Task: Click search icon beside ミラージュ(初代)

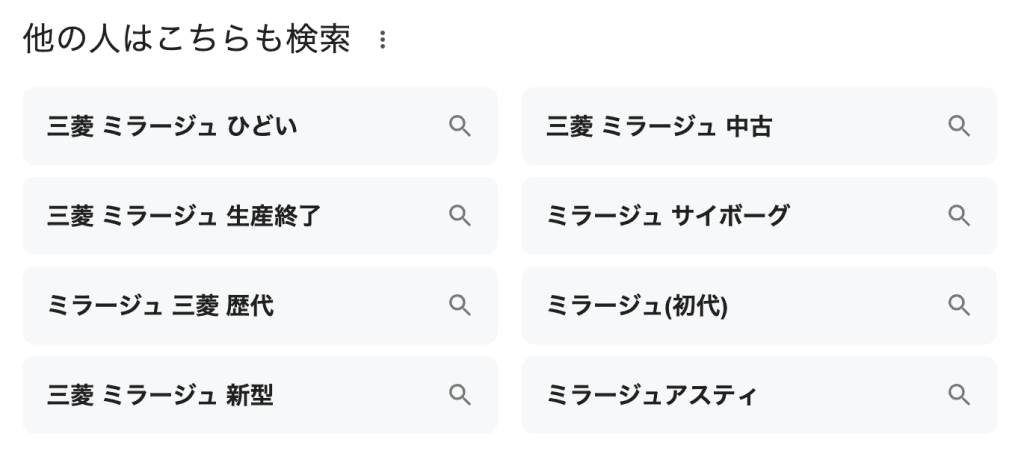Action: pyautogui.click(x=958, y=305)
